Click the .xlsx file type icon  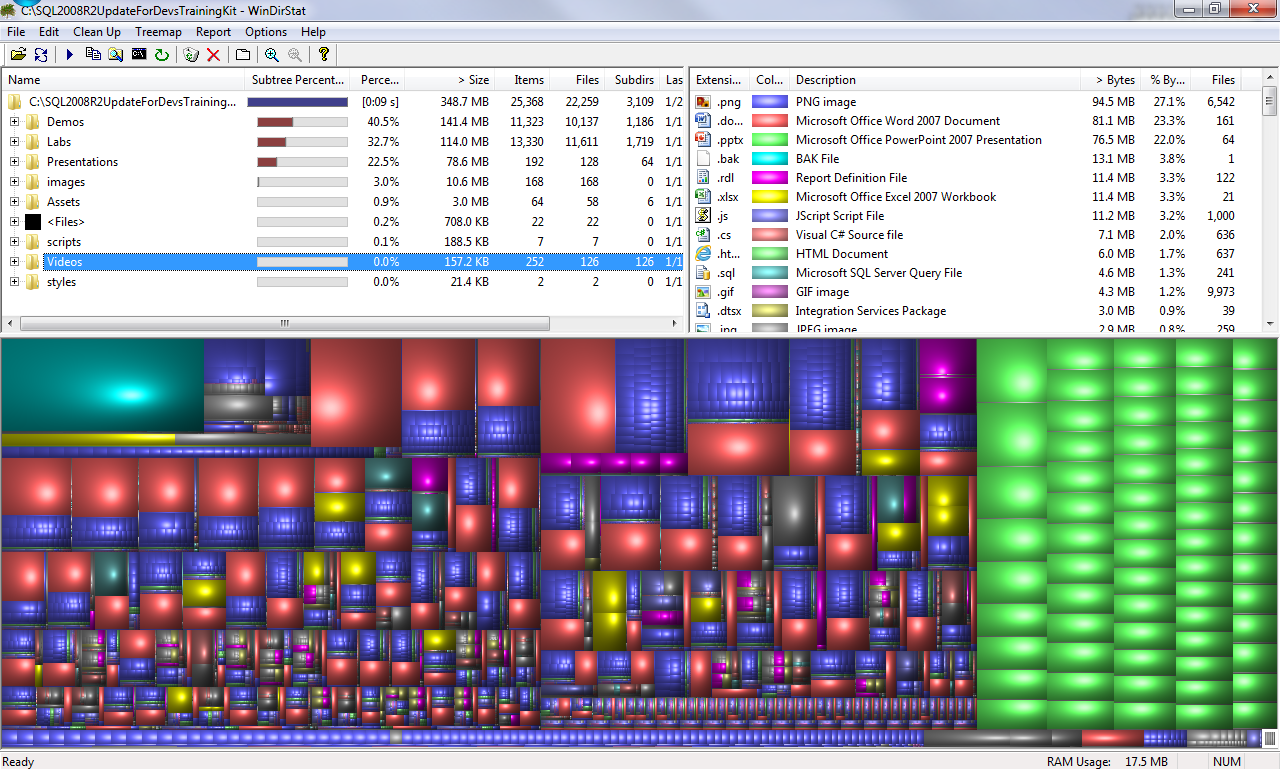pyautogui.click(x=703, y=197)
